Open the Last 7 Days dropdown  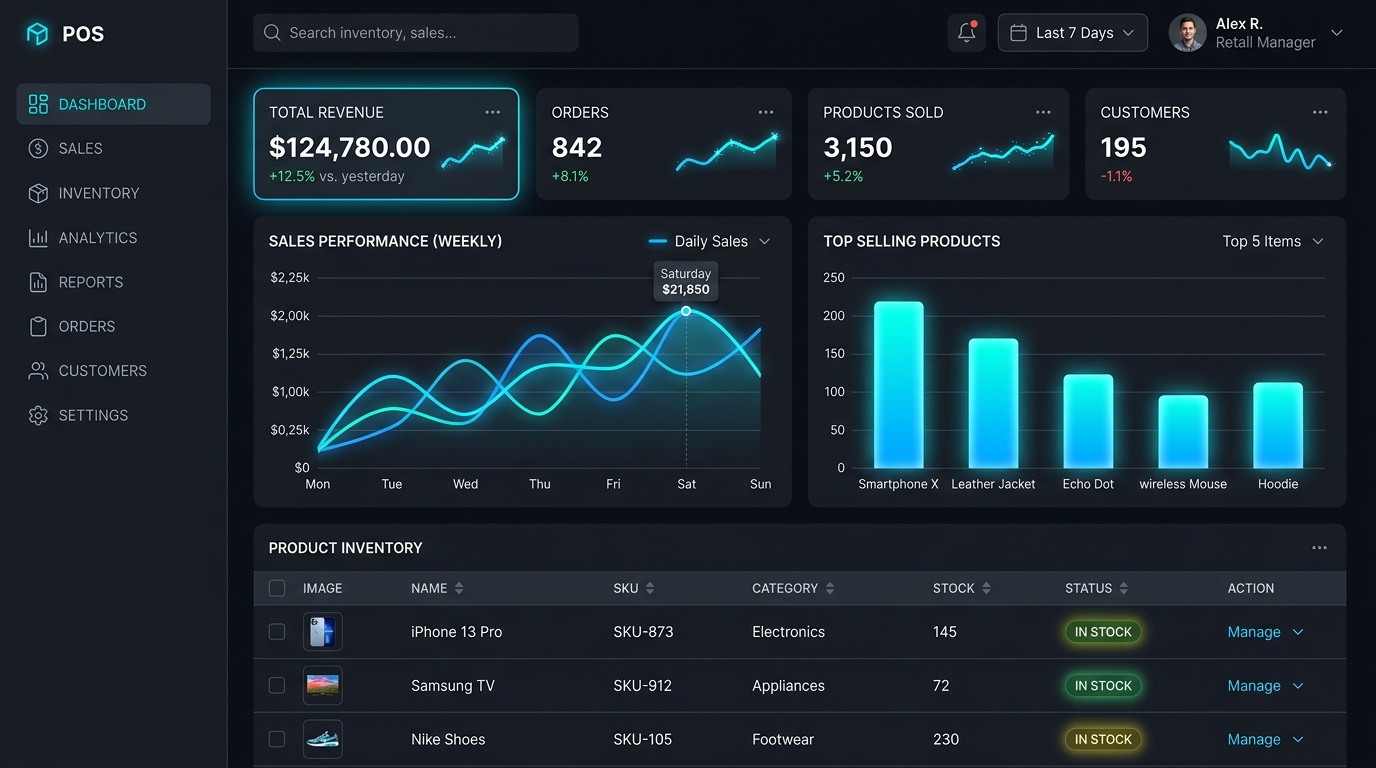(1072, 33)
